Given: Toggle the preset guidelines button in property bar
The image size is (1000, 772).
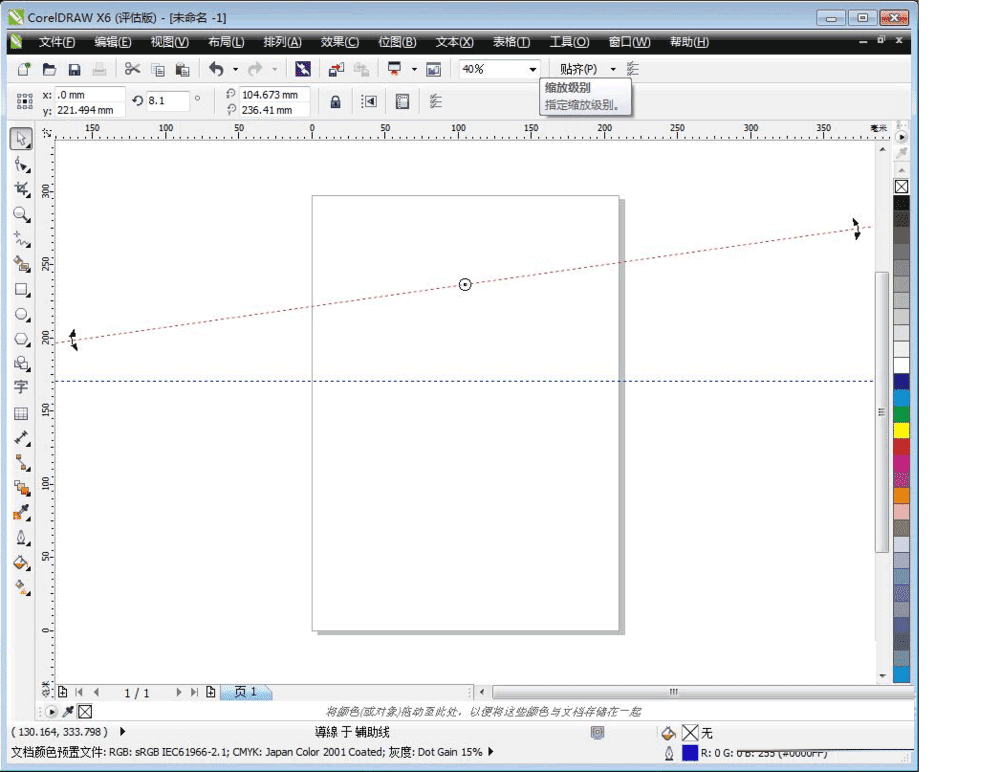Looking at the screenshot, I should click(402, 101).
